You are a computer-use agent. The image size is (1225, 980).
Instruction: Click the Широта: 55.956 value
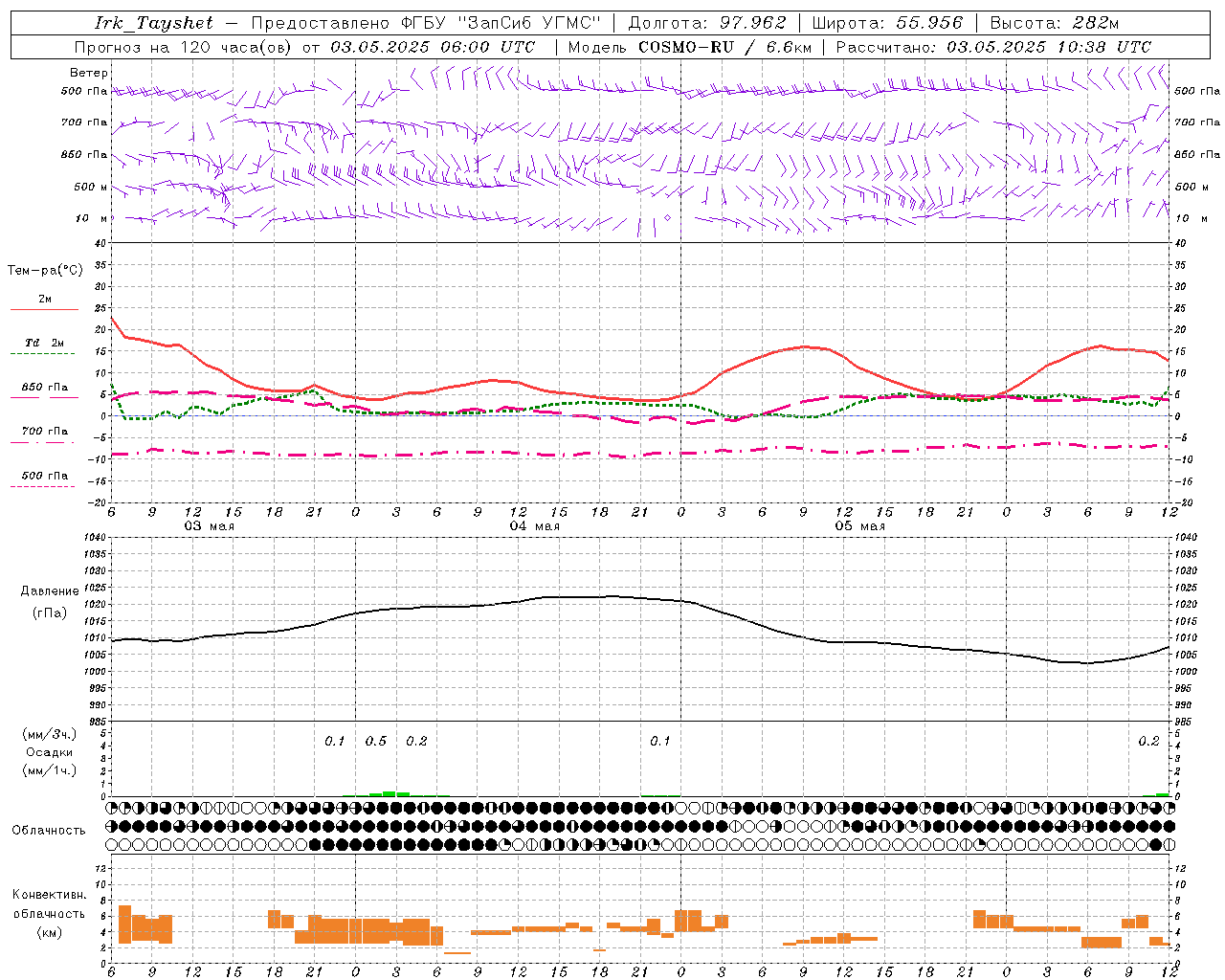click(x=886, y=23)
